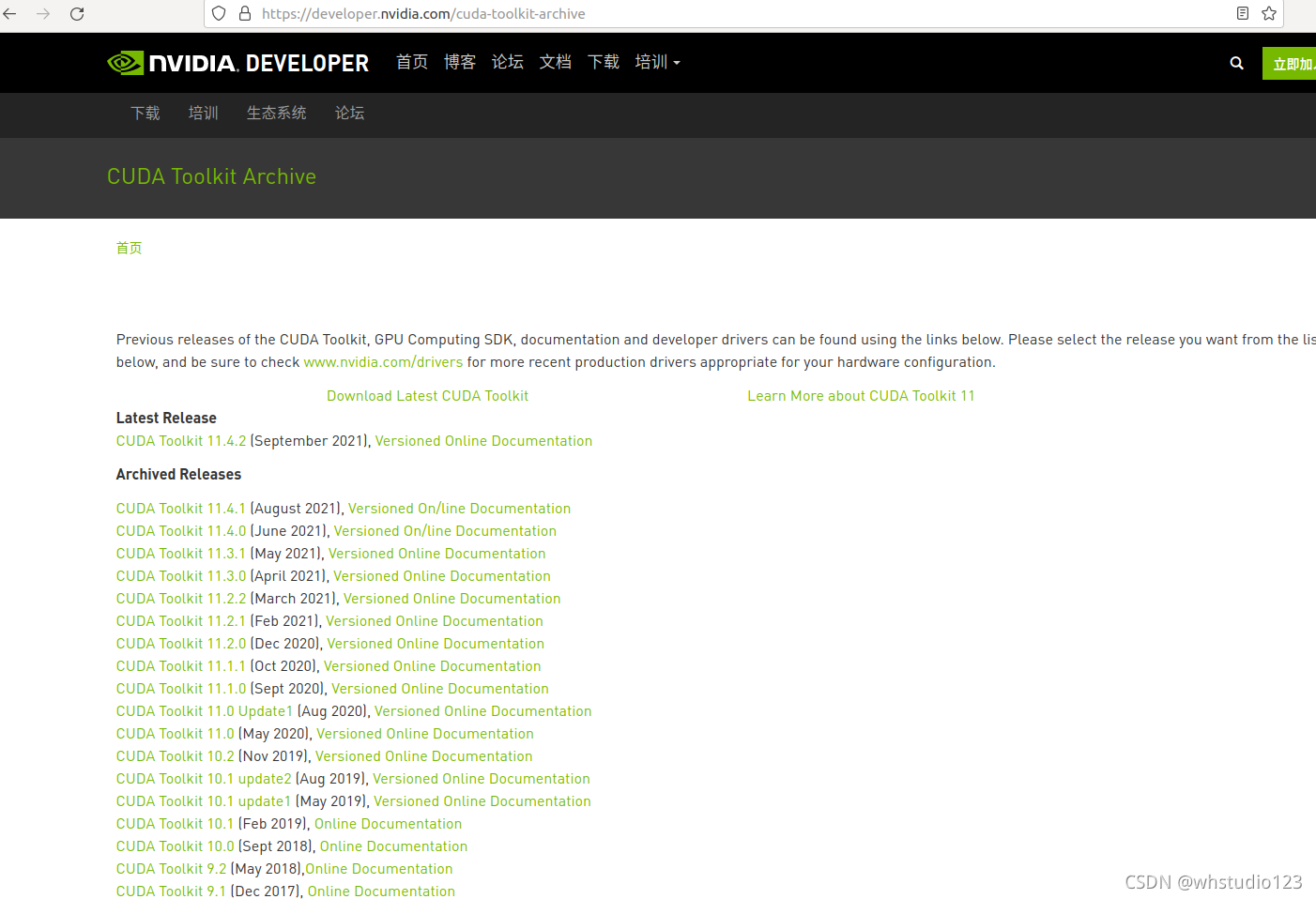1316x899 pixels.
Task: Select 论坛 in the gray sub-navigation
Action: [x=350, y=114]
